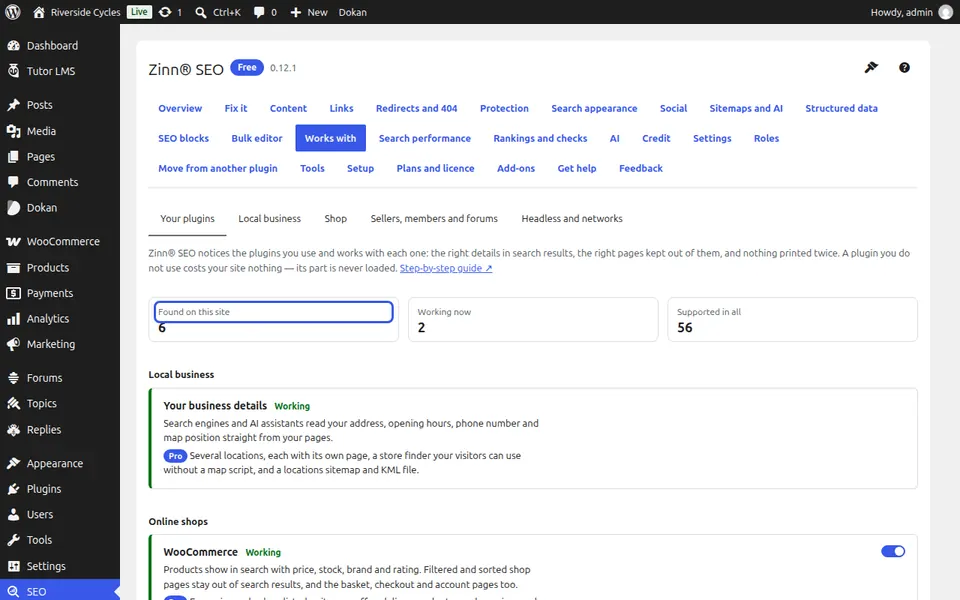The image size is (960, 600).
Task: Click the Supported in all stat card
Action: coord(792,320)
